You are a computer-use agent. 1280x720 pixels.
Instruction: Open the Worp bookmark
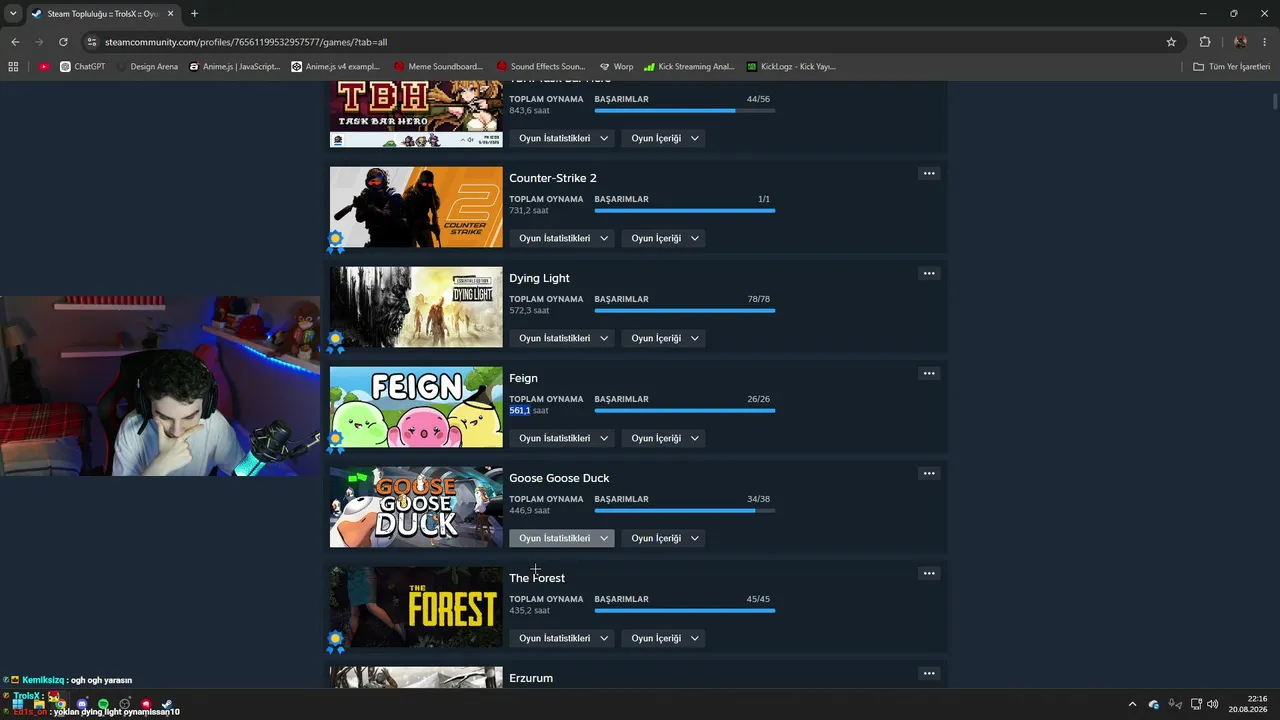[616, 67]
